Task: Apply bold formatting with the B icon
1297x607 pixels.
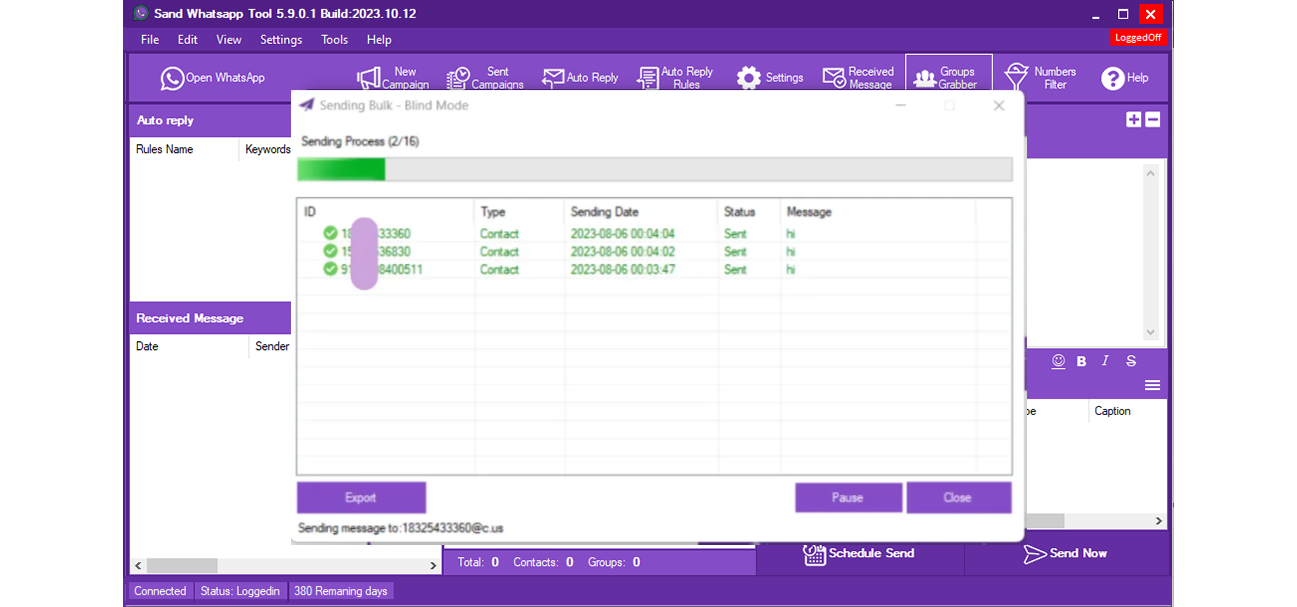Action: [x=1081, y=361]
